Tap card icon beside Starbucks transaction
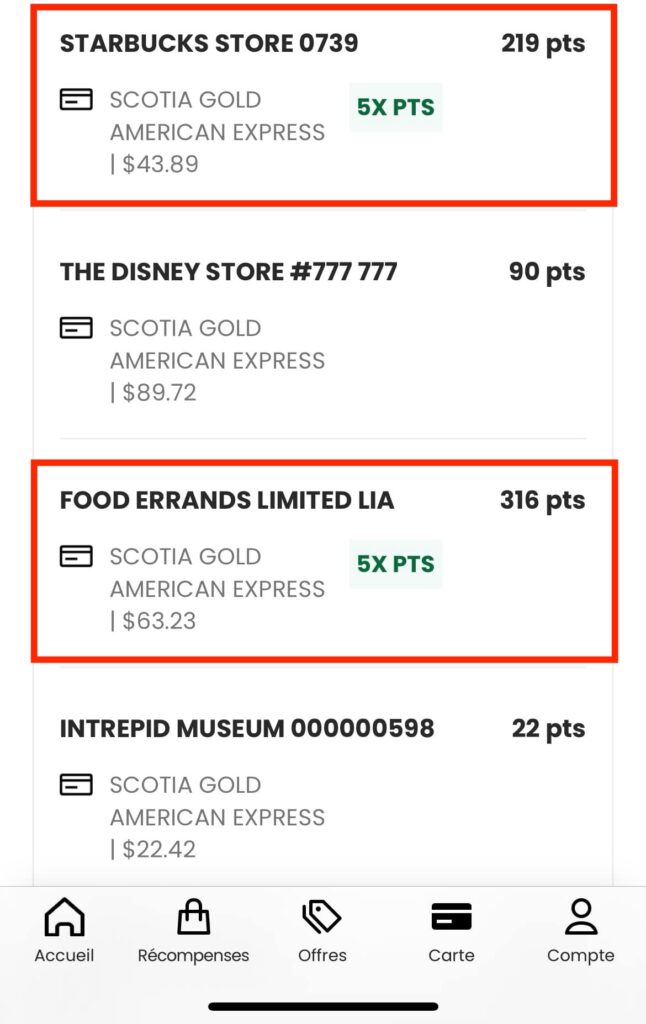The height and width of the screenshot is (1024, 646). 76,99
